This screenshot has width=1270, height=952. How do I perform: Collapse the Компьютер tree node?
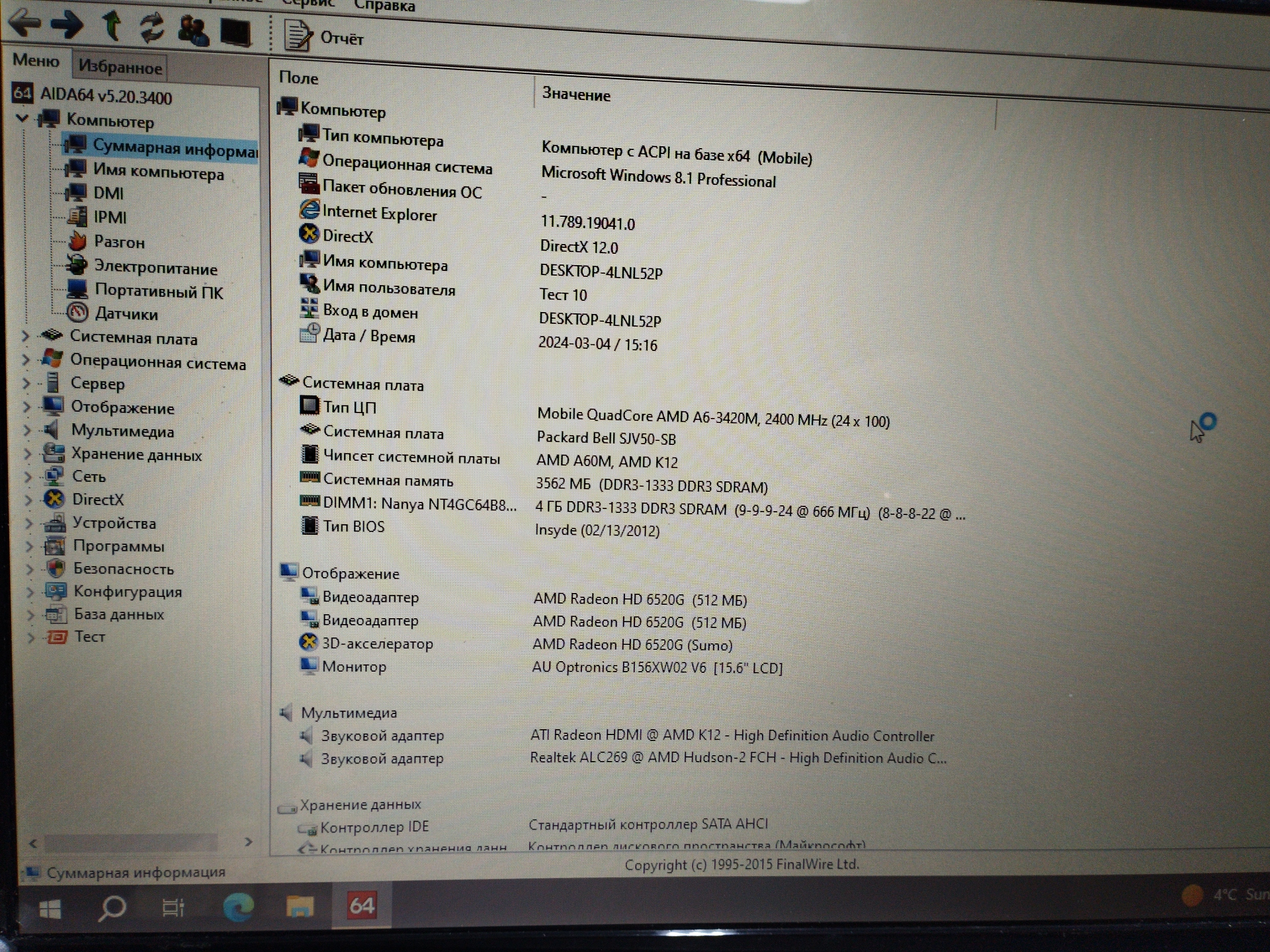(x=22, y=119)
